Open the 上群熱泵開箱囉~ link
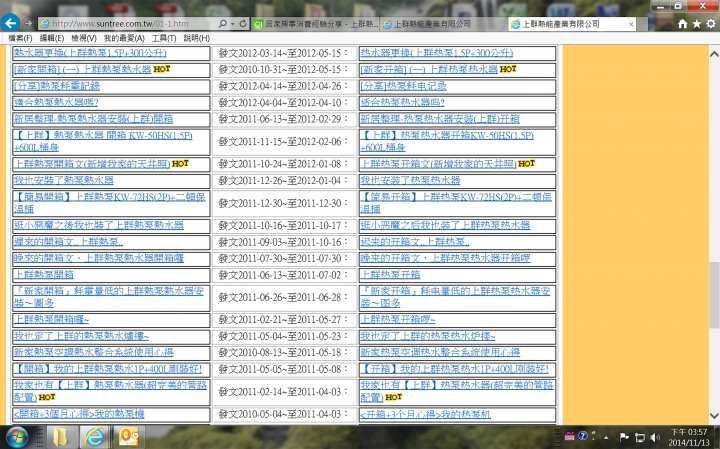720x449 pixels. coord(51,320)
